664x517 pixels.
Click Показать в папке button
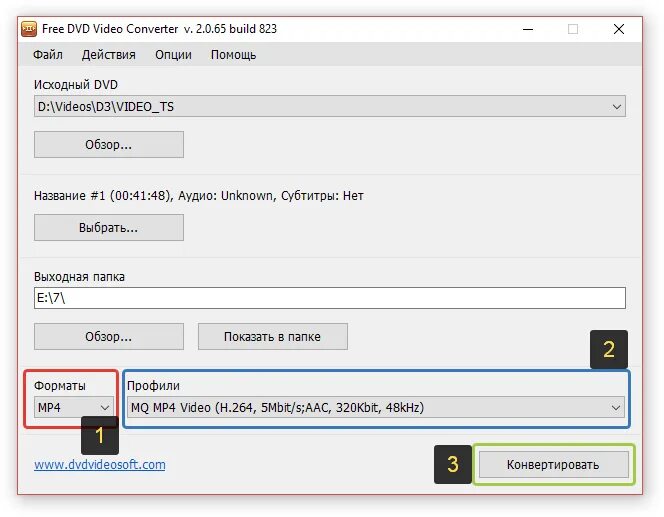tap(273, 337)
